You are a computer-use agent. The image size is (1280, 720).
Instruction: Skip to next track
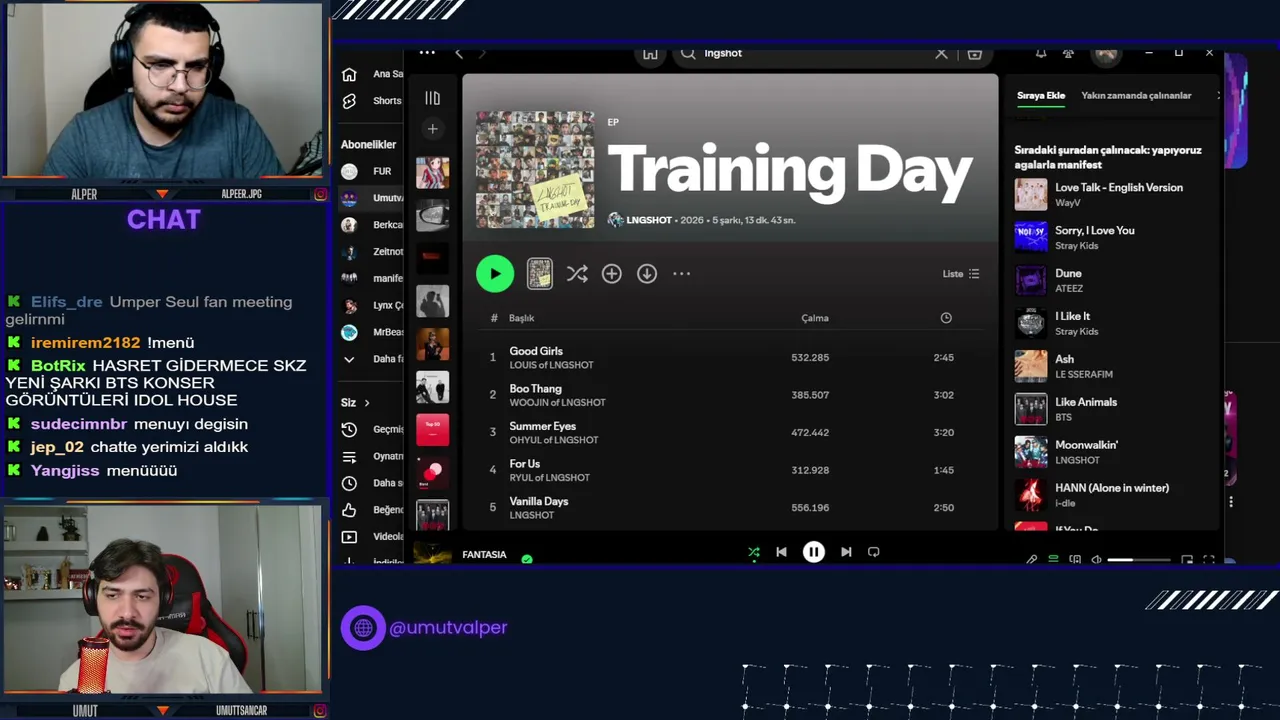(x=846, y=552)
